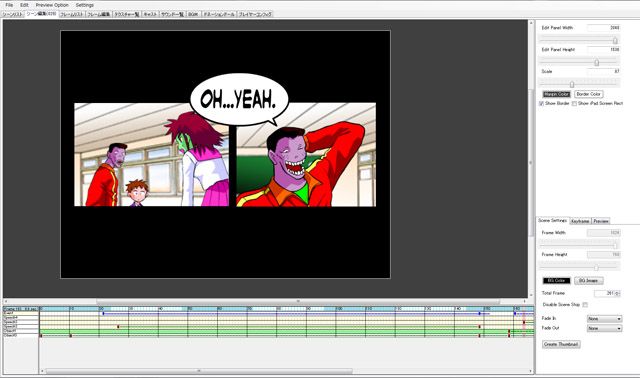Open the Preview Option menu
640x378 pixels.
(52, 5)
